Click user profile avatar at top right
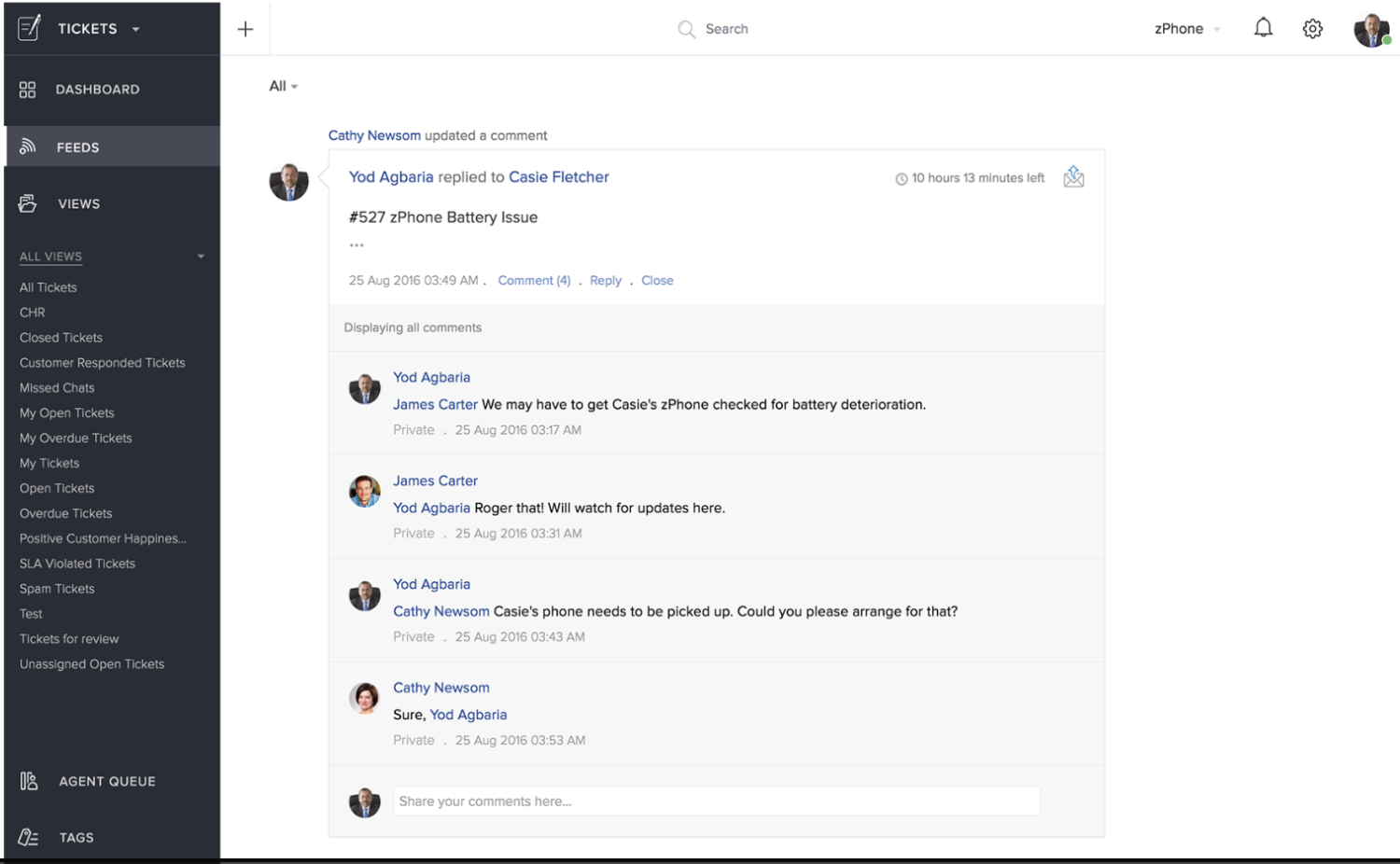The width and height of the screenshot is (1400, 864). tap(1371, 30)
